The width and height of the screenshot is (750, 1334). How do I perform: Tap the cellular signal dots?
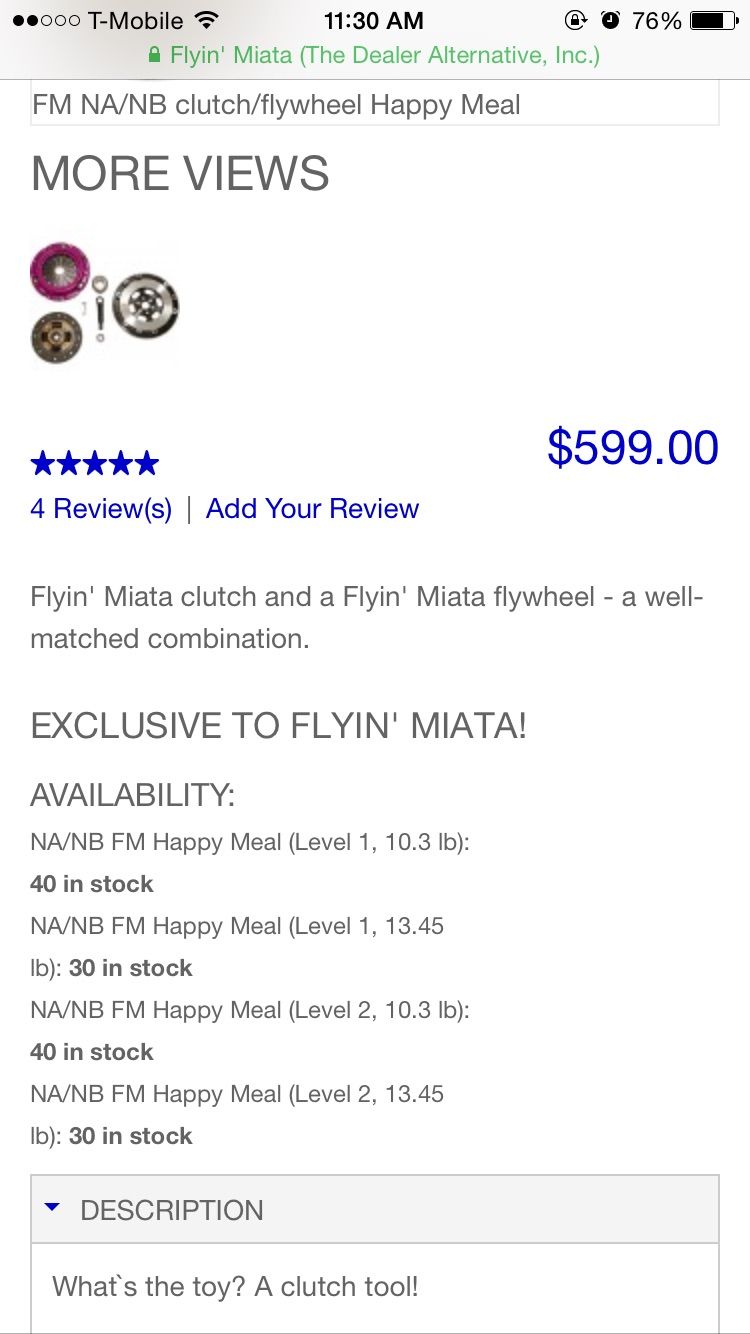[x=47, y=20]
